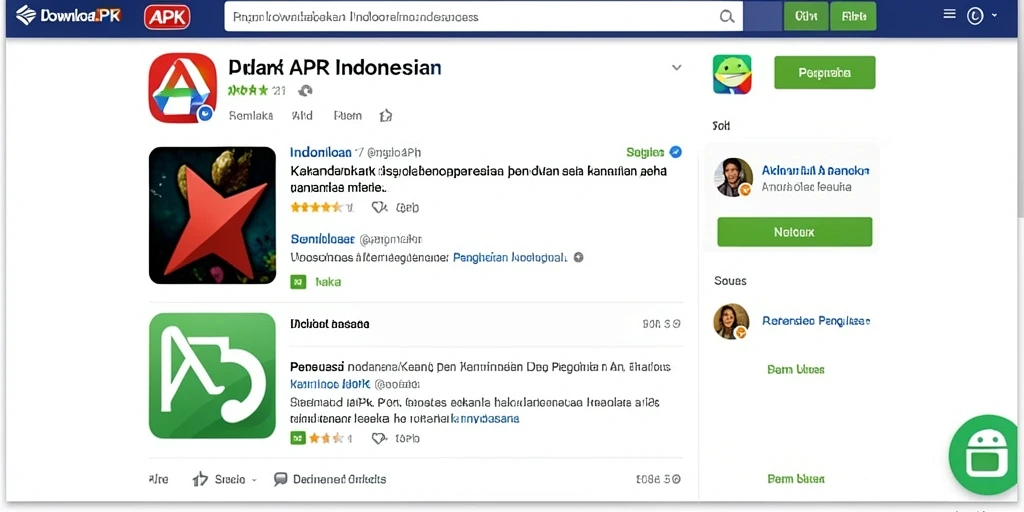Image resolution: width=1024 pixels, height=512 pixels.
Task: Click the Download APK logo in header
Action: (x=69, y=15)
